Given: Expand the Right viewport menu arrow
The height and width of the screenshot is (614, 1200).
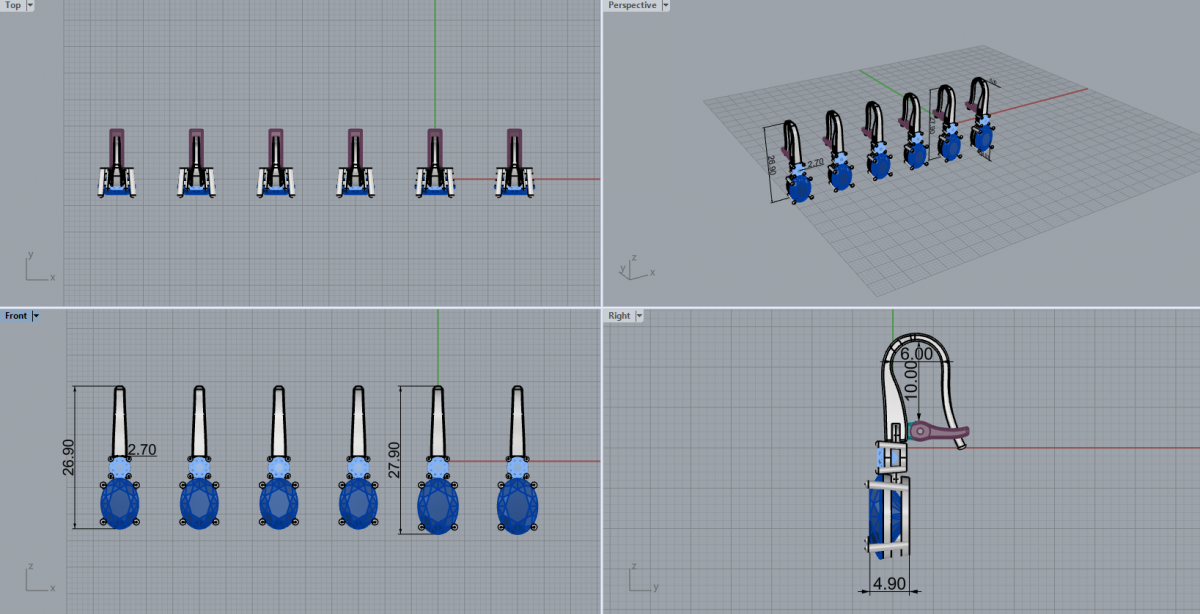Looking at the screenshot, I should 639,316.
